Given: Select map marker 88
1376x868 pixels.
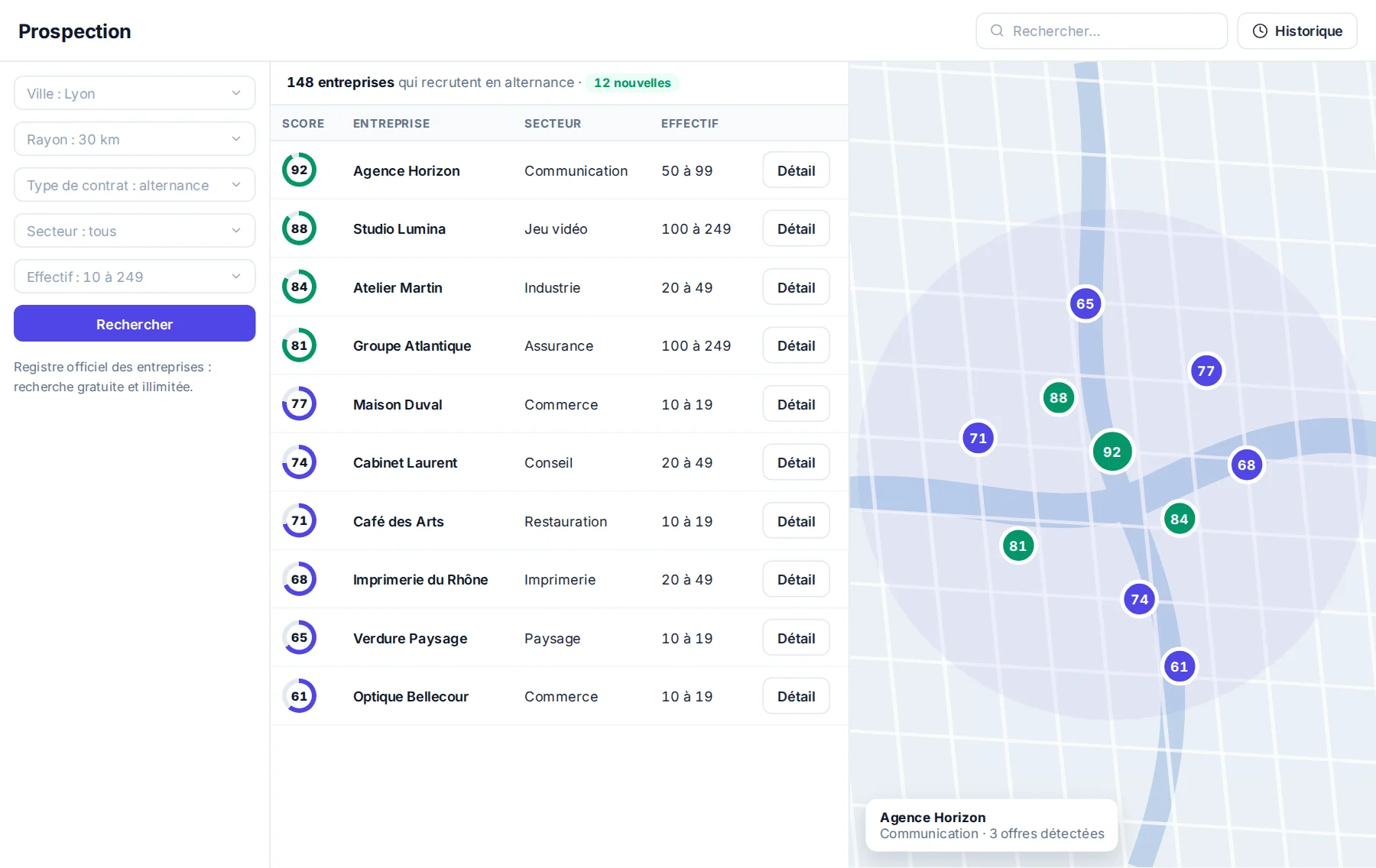Looking at the screenshot, I should tap(1059, 397).
